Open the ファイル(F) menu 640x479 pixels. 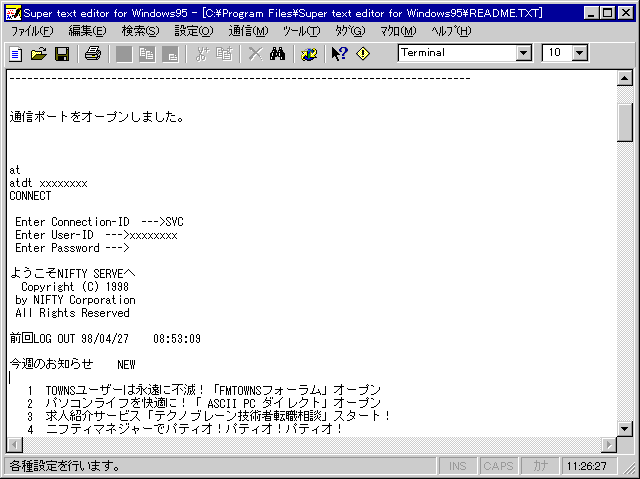coord(32,31)
